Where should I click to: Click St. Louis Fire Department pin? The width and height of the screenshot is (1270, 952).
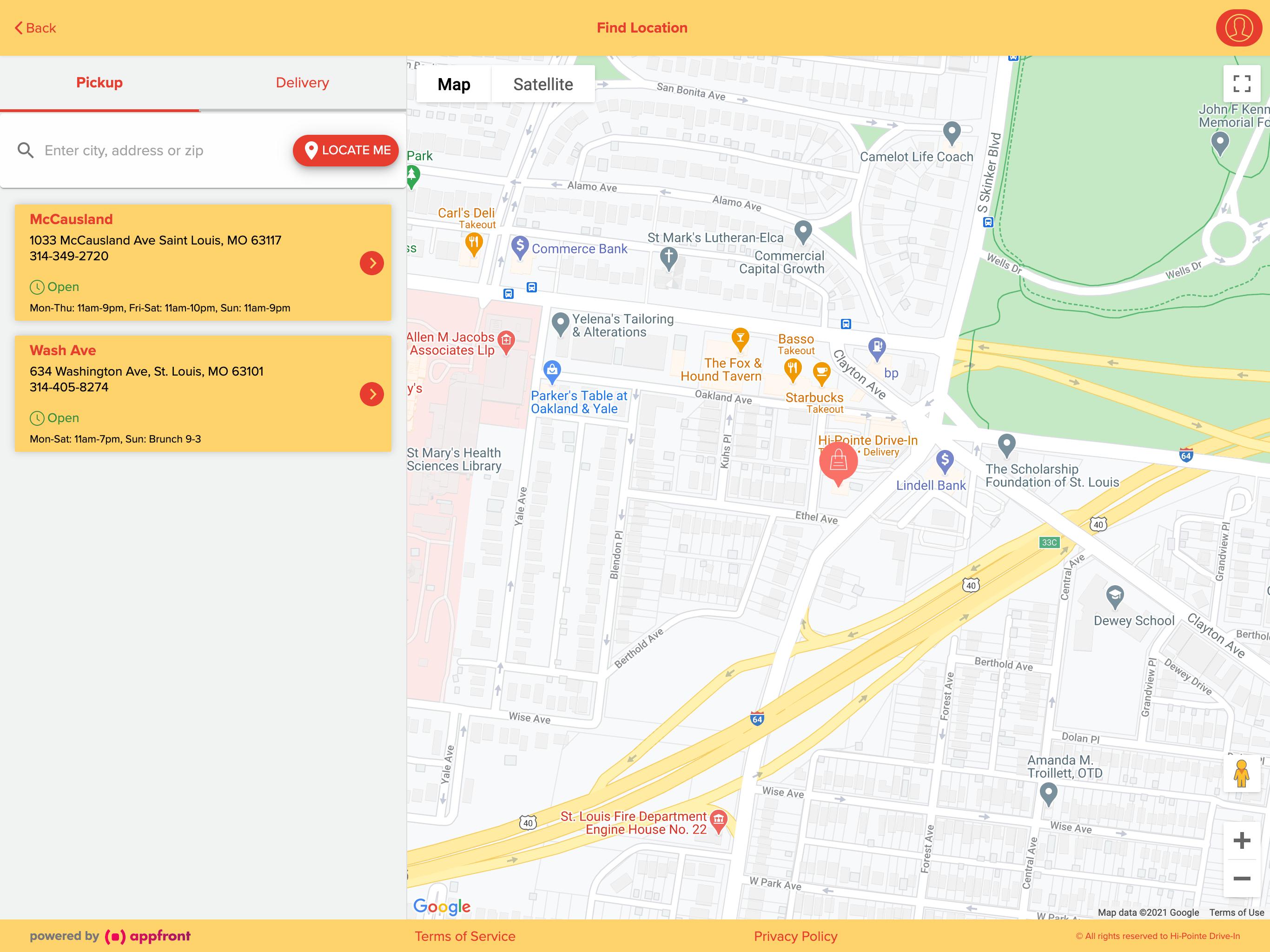(718, 821)
